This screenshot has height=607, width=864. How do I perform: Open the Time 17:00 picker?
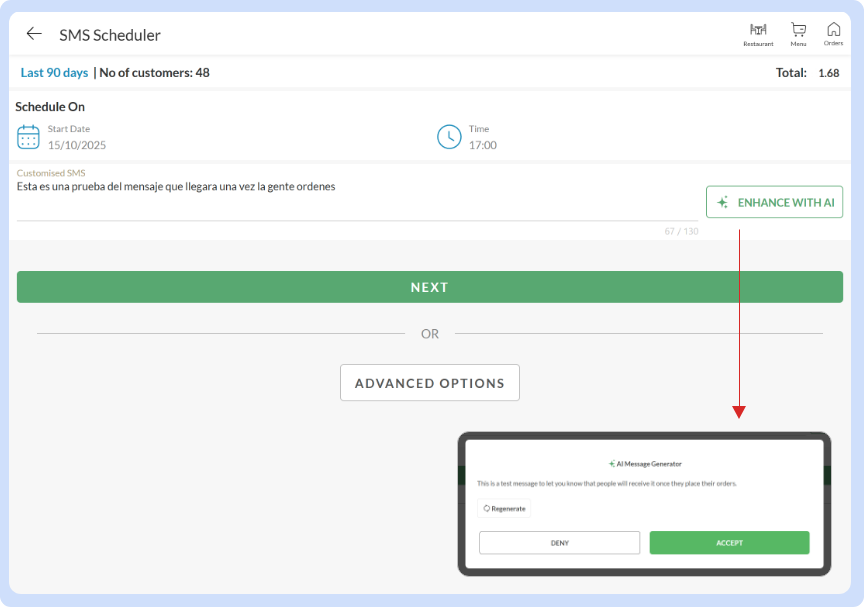pyautogui.click(x=483, y=145)
